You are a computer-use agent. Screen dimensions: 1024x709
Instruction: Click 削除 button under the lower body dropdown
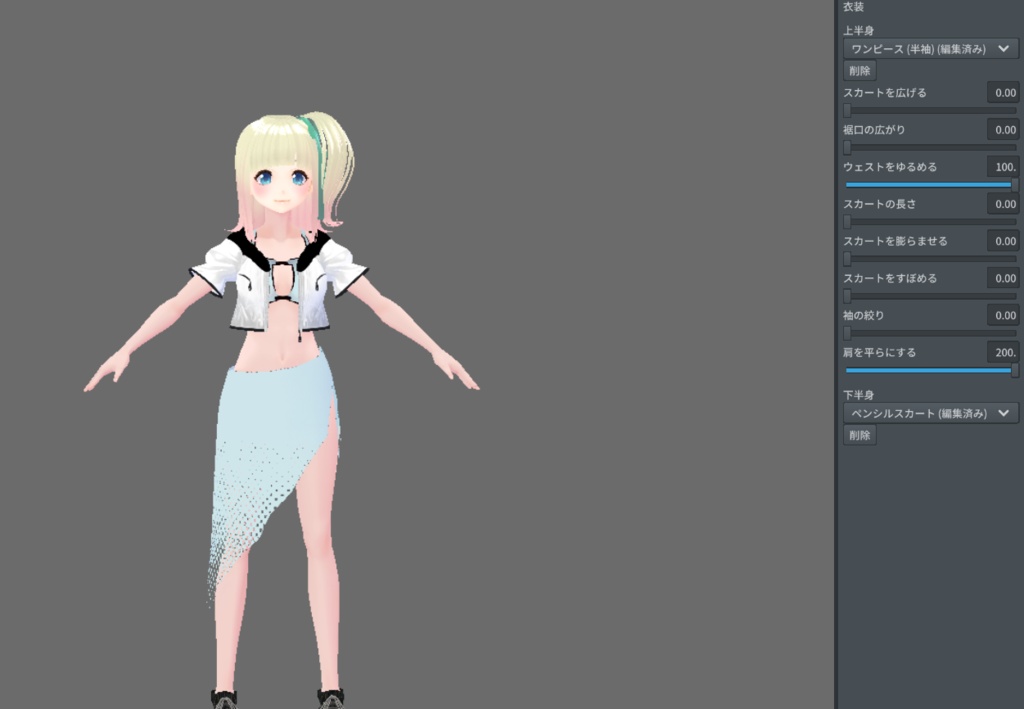tap(859, 434)
